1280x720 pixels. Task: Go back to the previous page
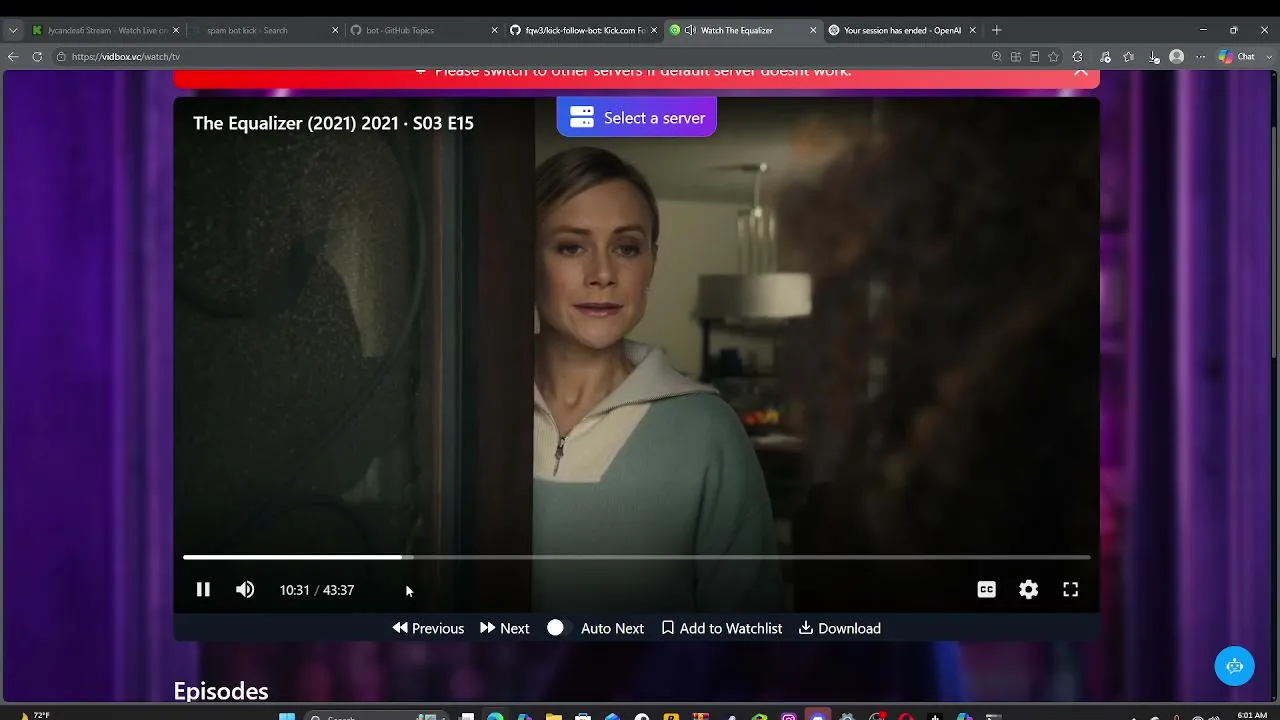[x=13, y=57]
